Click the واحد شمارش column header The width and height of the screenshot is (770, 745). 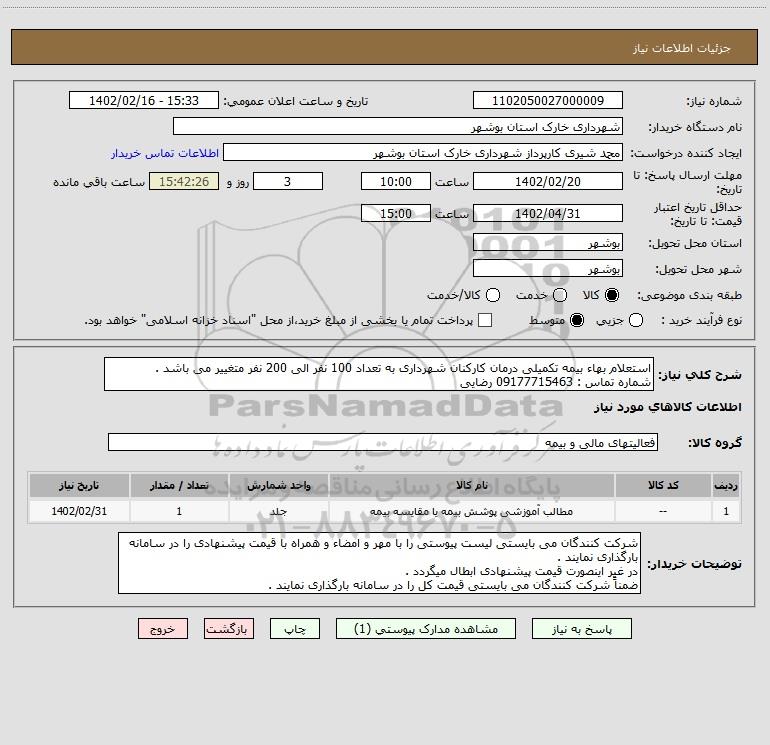coord(278,485)
